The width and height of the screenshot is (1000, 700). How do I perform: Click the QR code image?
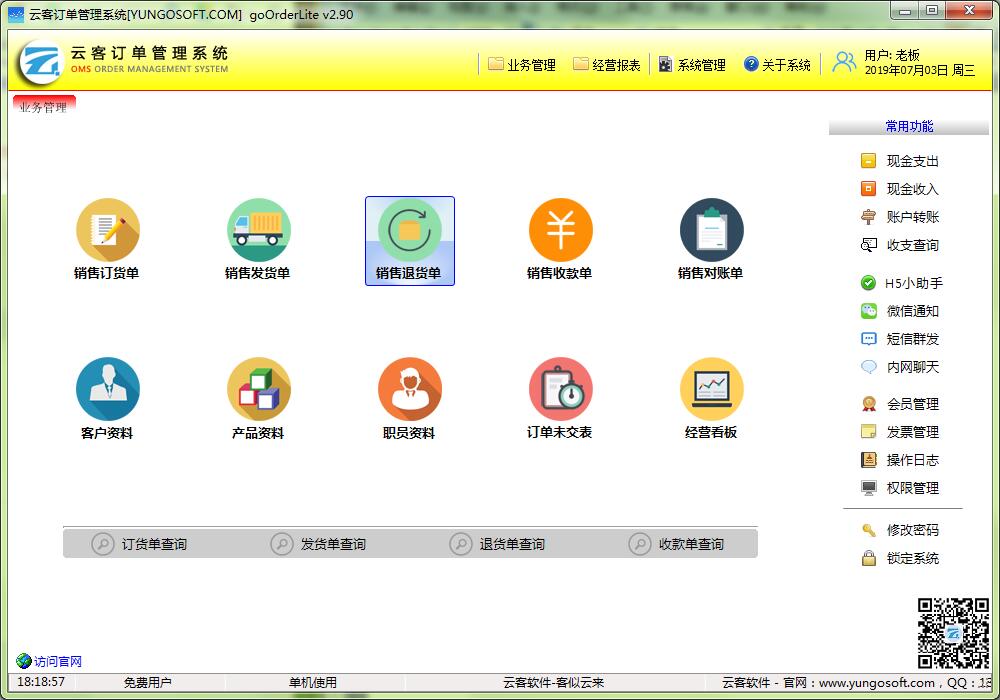953,633
